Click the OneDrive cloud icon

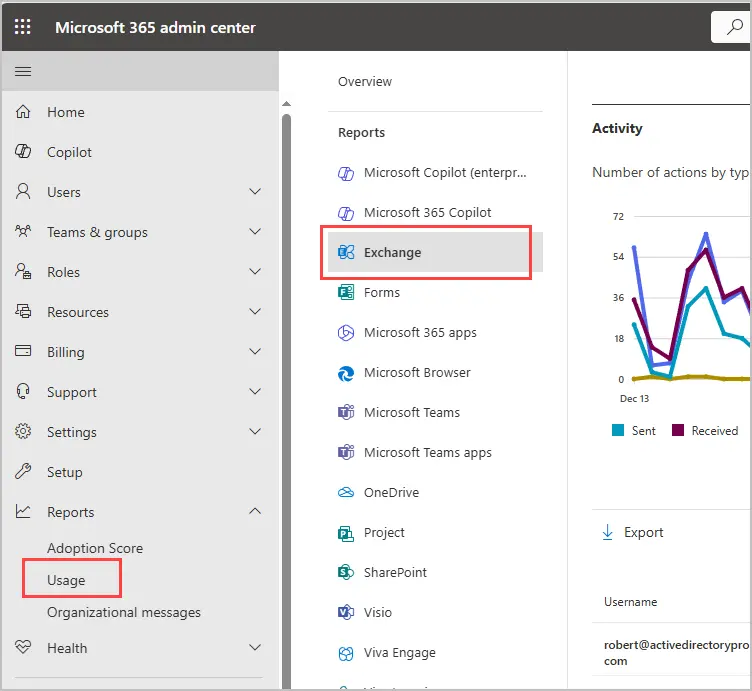tap(346, 492)
